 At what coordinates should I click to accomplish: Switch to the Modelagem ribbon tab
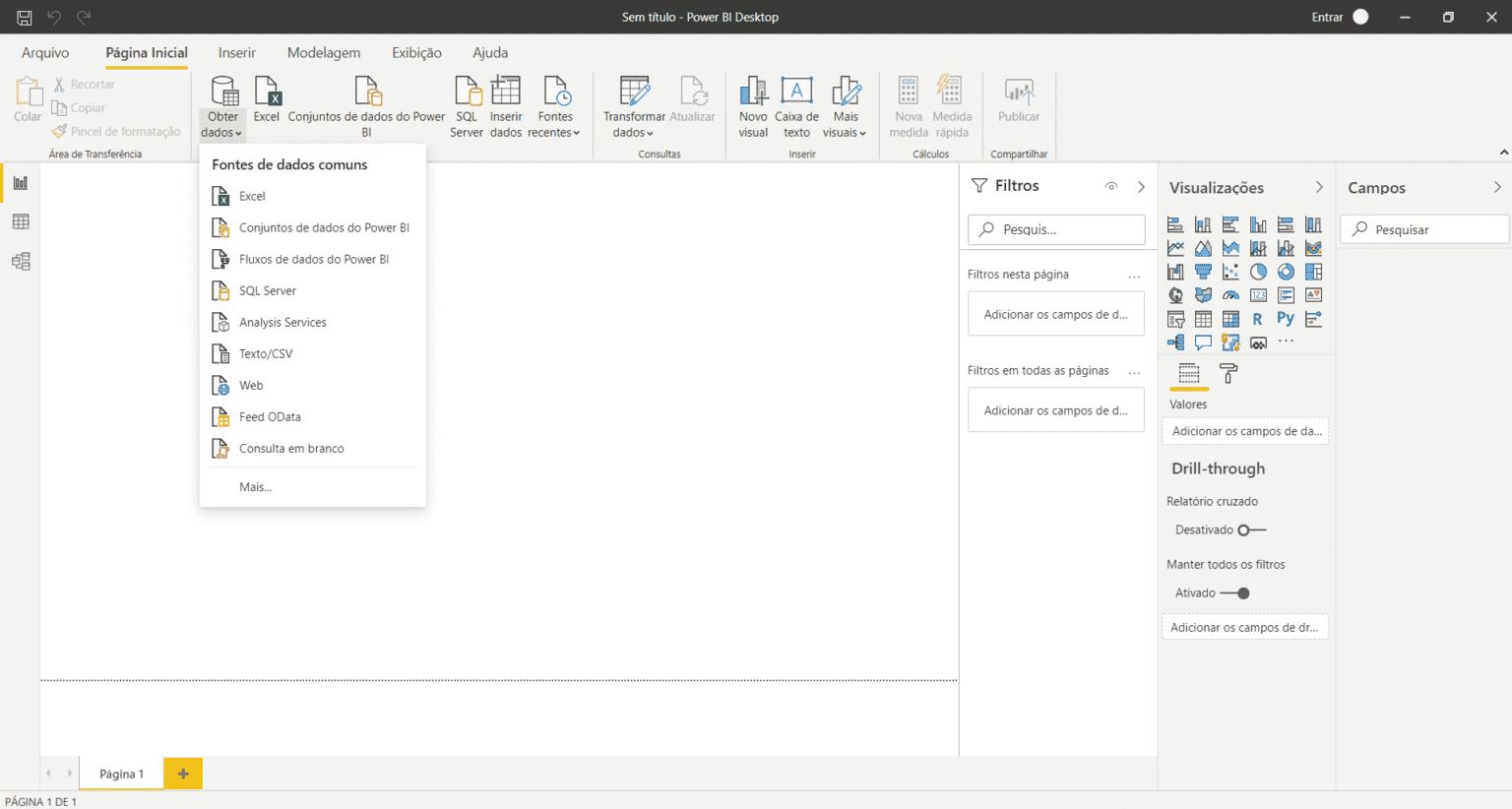tap(324, 52)
